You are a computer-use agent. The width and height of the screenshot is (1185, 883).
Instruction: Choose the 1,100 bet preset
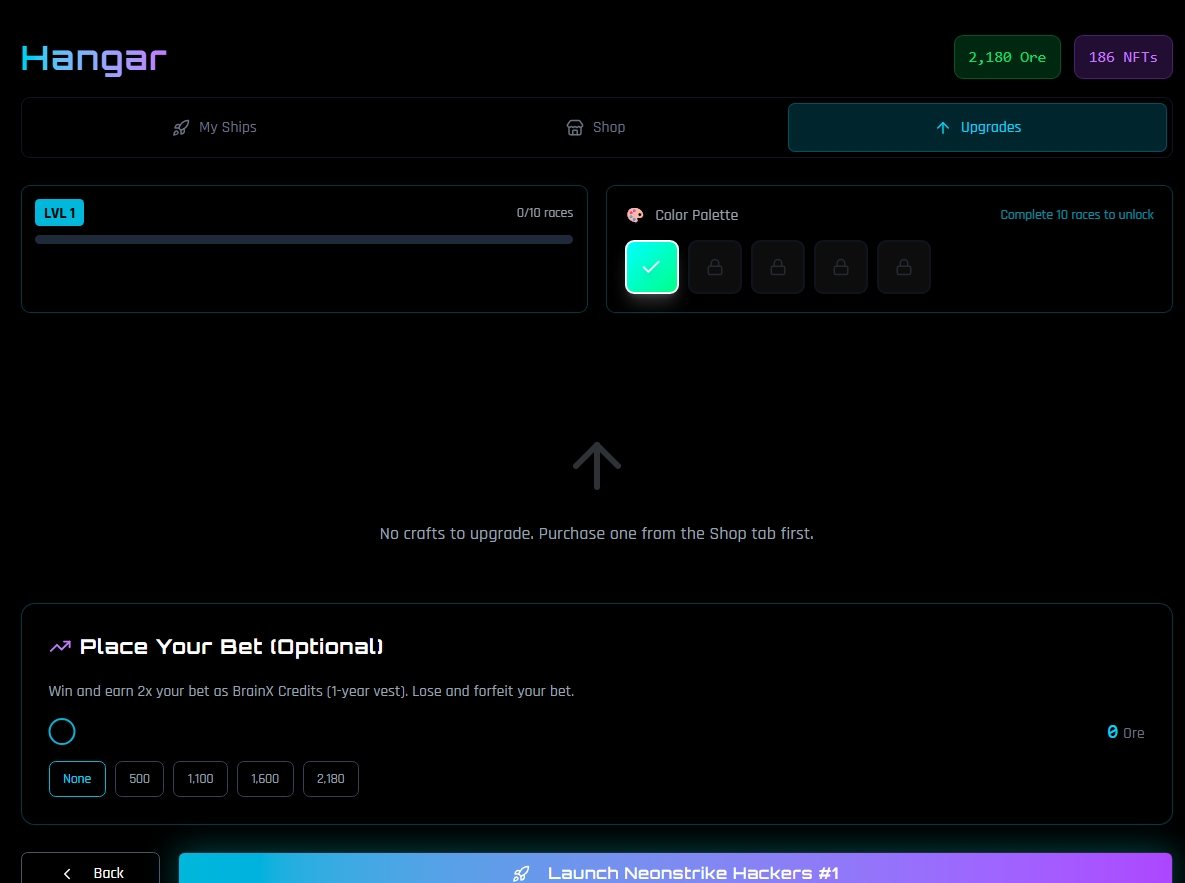[200, 779]
